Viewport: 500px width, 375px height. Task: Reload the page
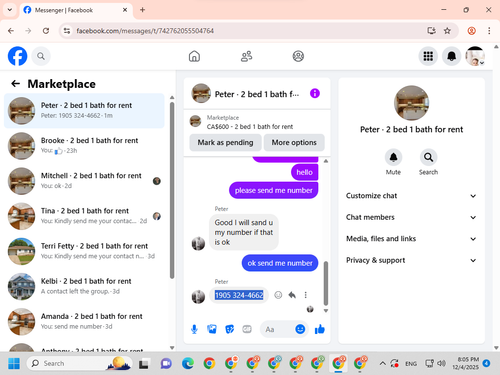point(46,31)
